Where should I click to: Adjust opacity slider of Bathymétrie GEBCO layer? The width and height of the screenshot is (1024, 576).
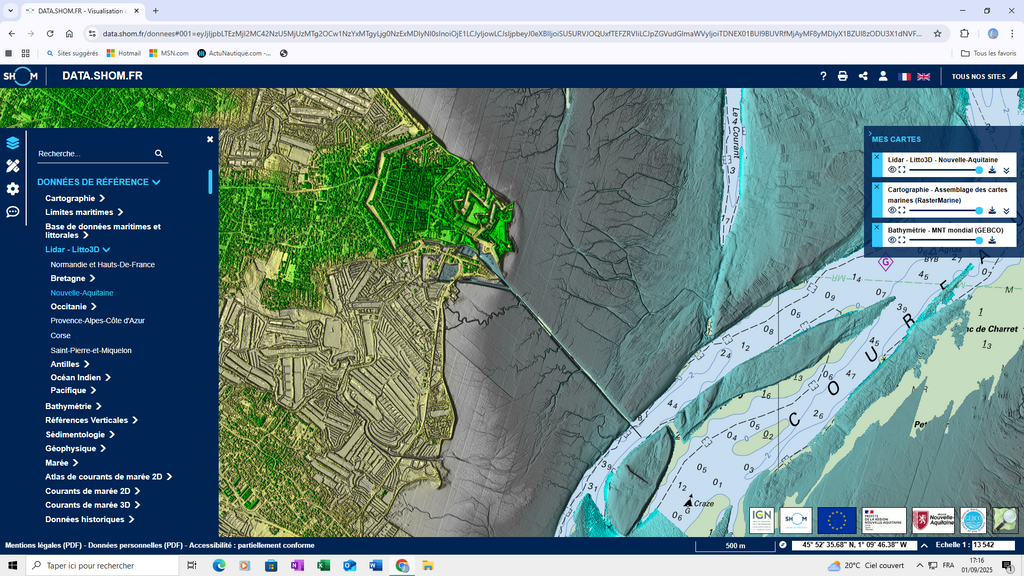click(x=946, y=240)
